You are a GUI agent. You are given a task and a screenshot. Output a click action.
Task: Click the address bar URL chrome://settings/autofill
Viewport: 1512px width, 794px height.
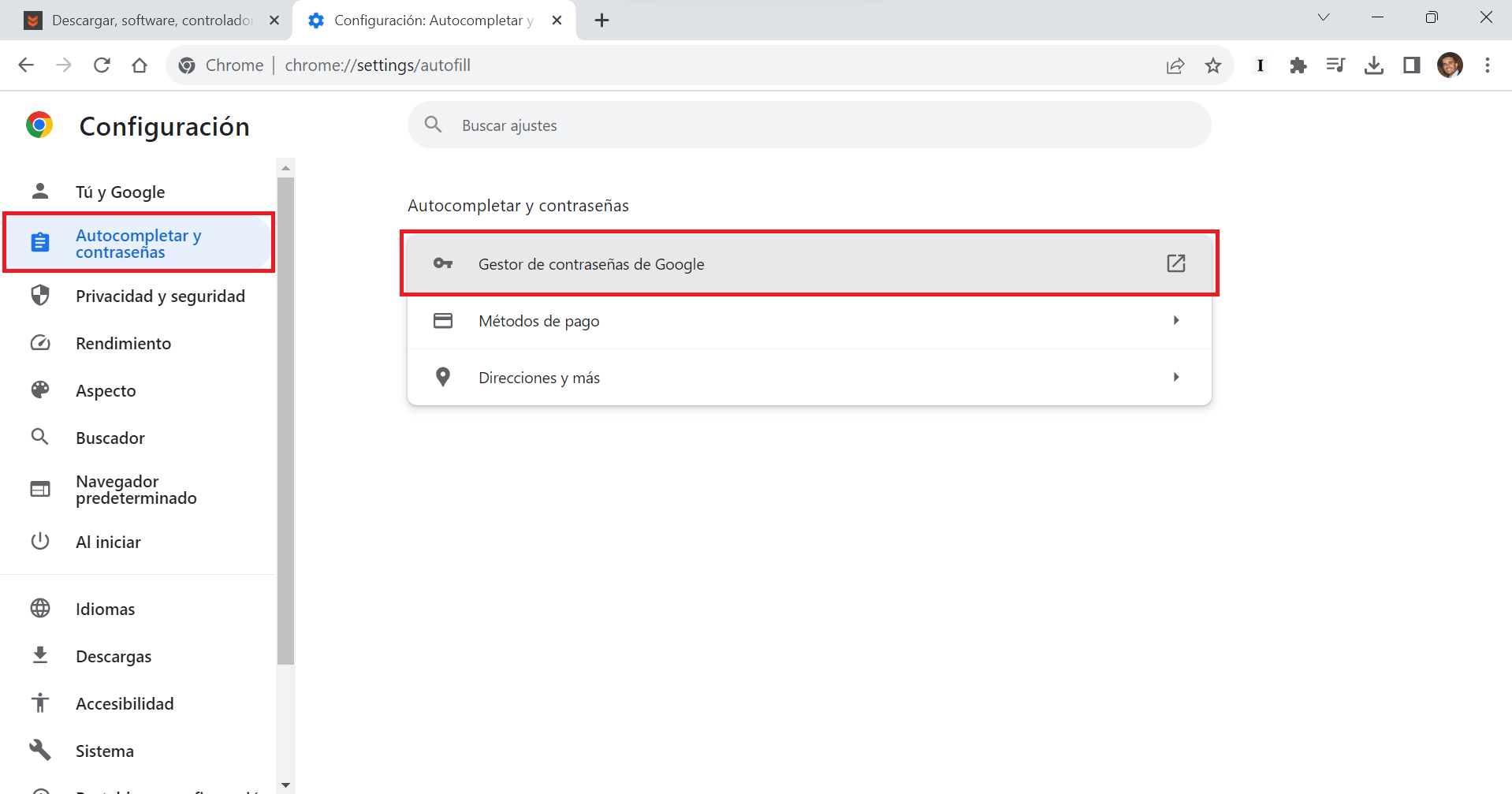coord(378,65)
